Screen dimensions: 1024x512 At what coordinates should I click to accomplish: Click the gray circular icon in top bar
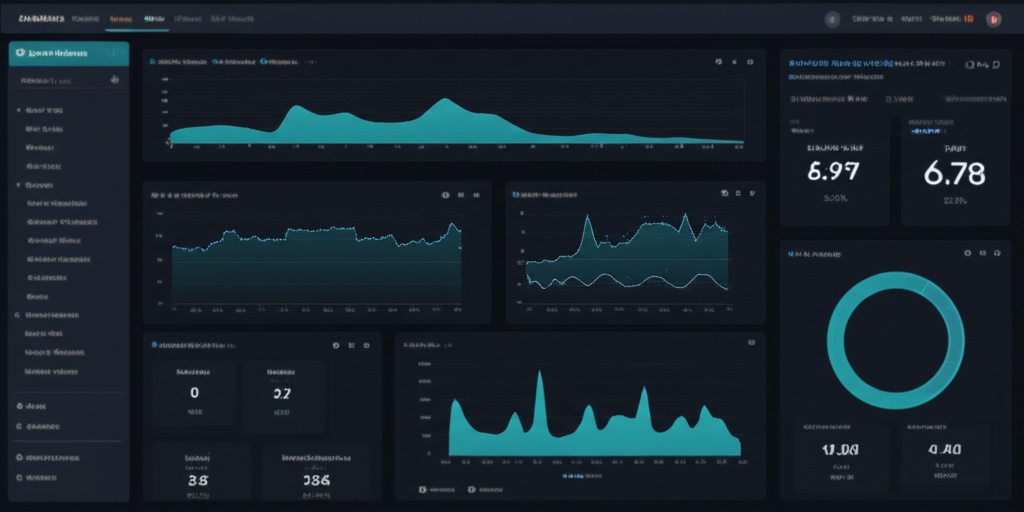(x=832, y=18)
